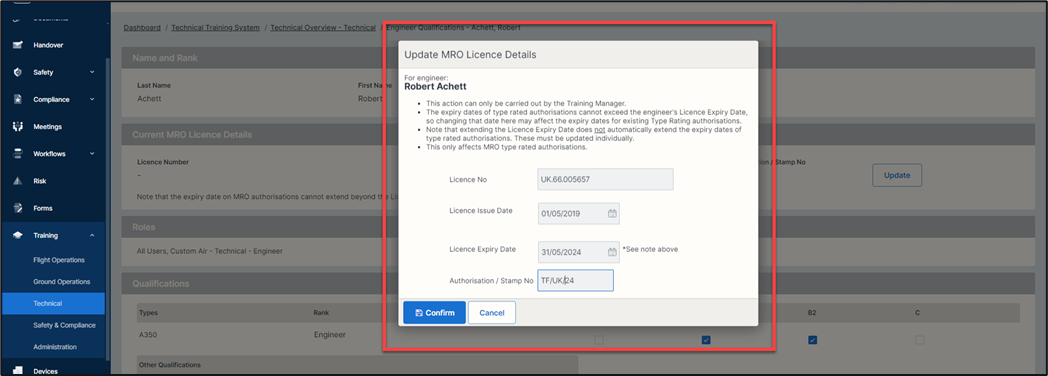The height and width of the screenshot is (376, 1048).
Task: Open Technical Training System breadcrumb link
Action: point(215,27)
